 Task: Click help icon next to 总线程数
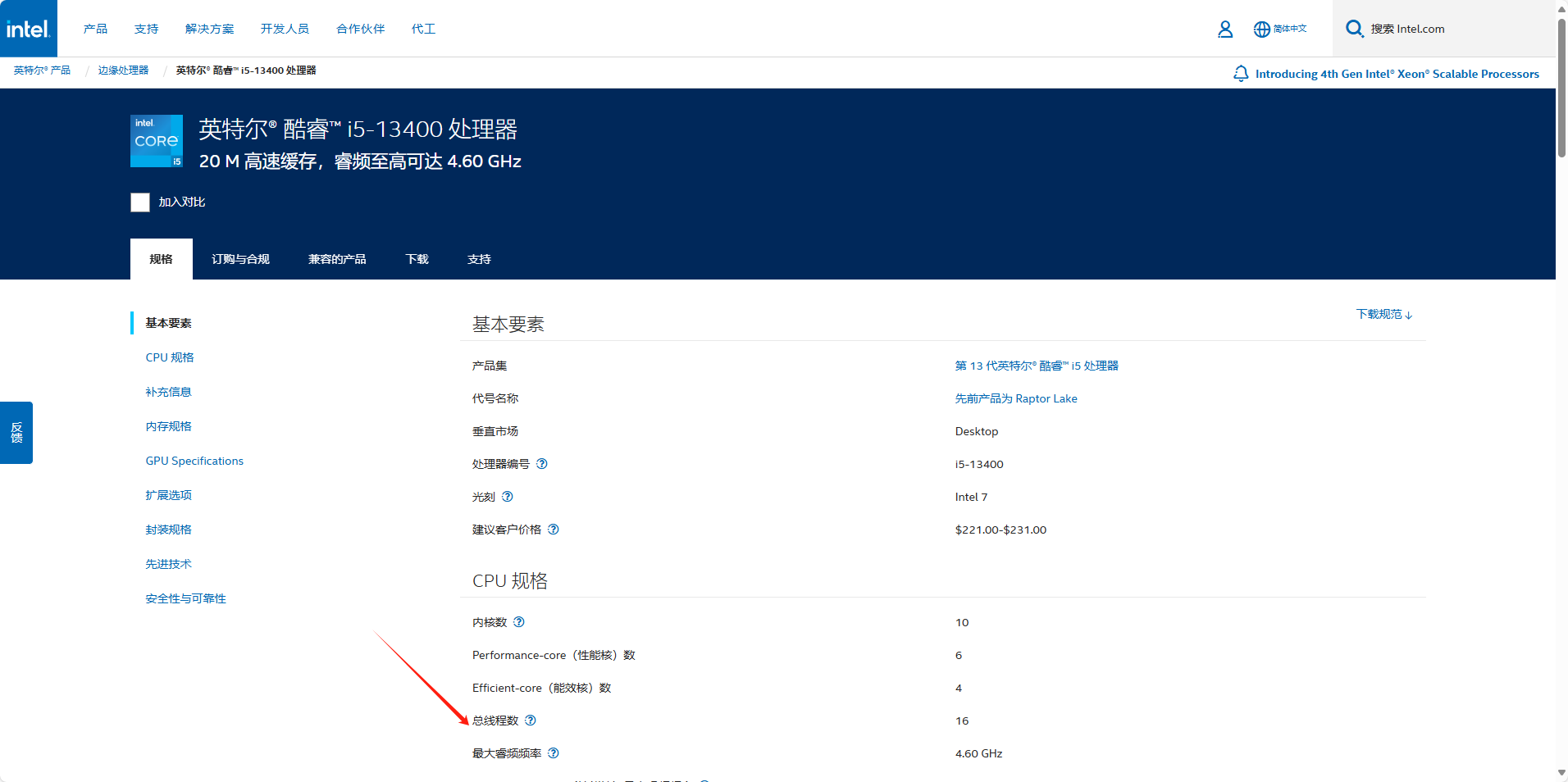[x=531, y=721]
